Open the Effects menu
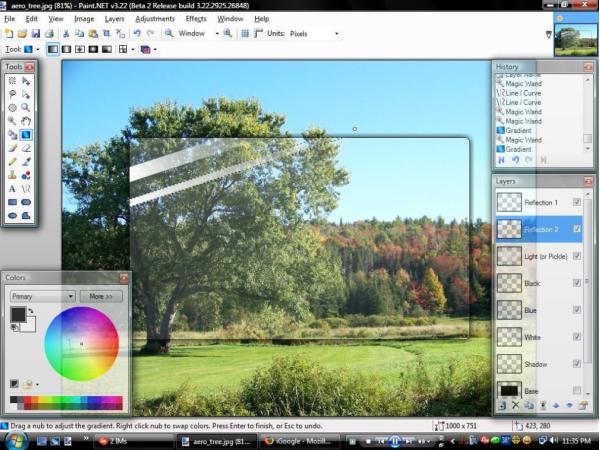 click(x=196, y=18)
